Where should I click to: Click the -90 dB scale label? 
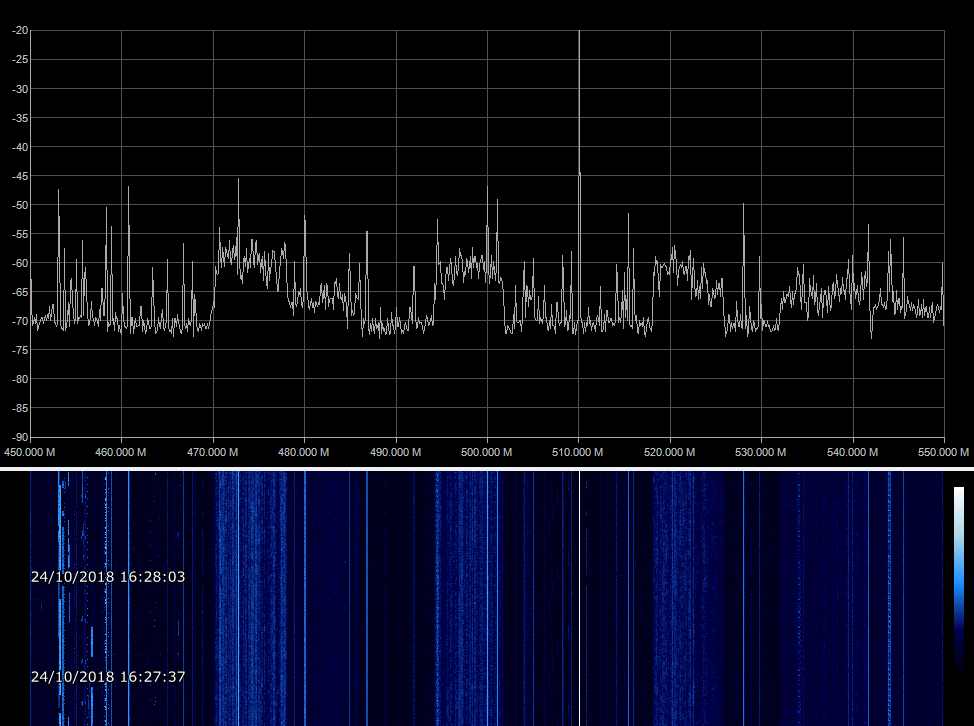click(20, 437)
